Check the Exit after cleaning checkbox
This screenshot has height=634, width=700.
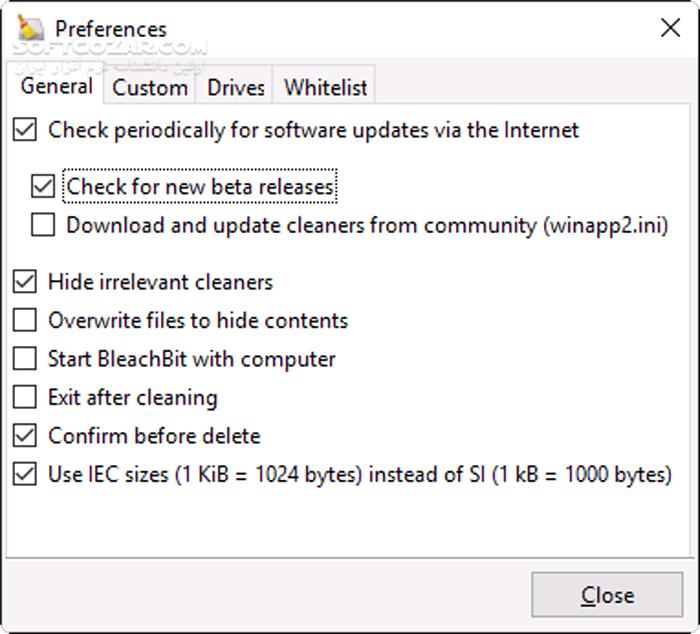(x=25, y=398)
